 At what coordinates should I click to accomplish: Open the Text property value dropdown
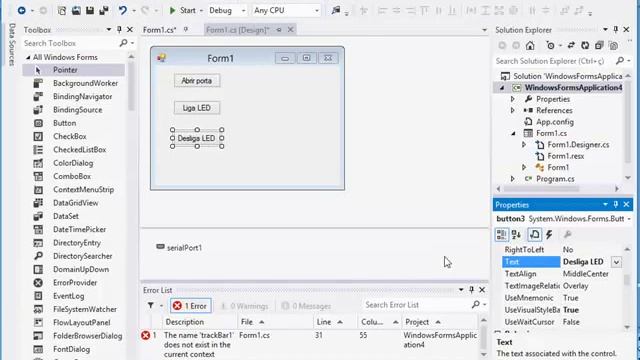coord(616,262)
